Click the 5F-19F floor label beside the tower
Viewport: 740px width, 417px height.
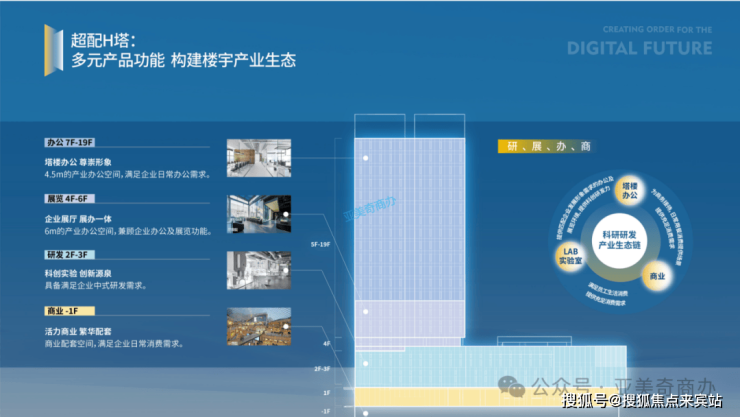point(319,243)
